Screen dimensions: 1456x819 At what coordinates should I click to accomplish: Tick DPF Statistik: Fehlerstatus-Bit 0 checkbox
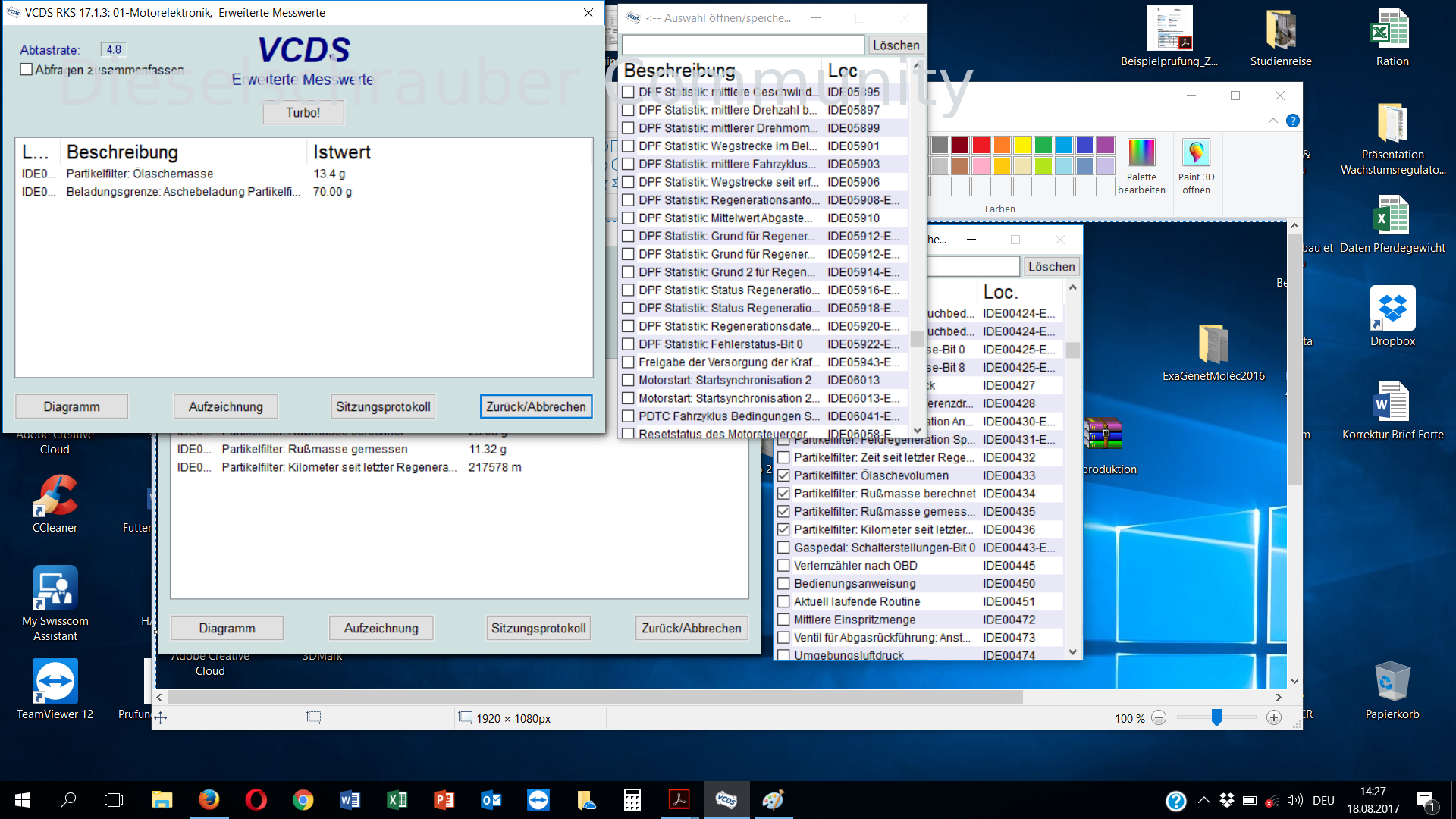coord(628,344)
